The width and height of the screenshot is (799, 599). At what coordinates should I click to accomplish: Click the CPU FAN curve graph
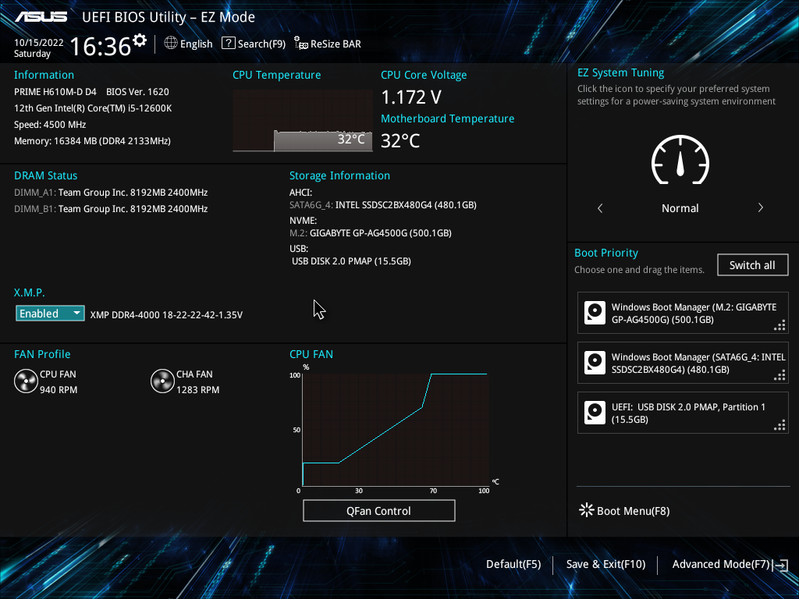(395, 429)
